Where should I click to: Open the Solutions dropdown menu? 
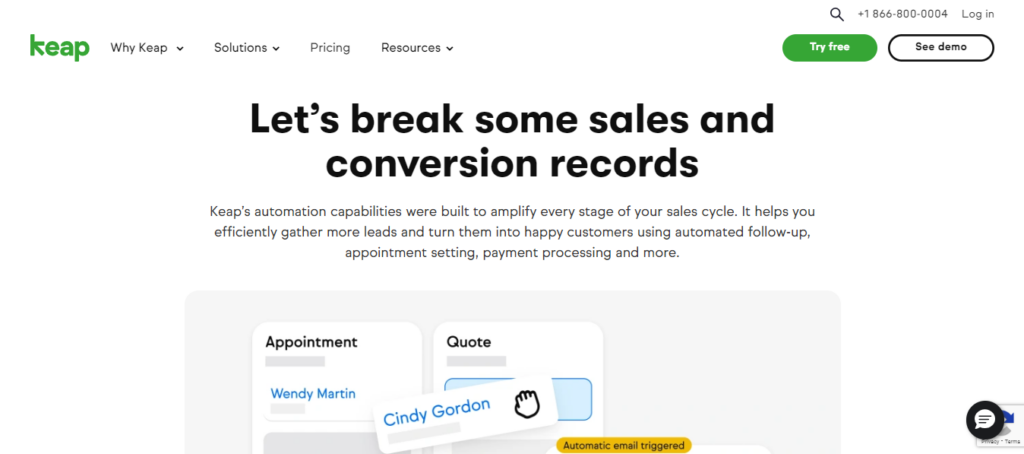click(x=246, y=48)
